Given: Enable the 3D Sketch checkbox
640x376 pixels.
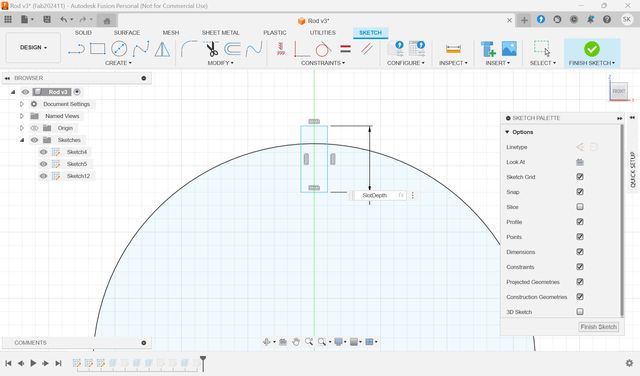Looking at the screenshot, I should tap(580, 312).
